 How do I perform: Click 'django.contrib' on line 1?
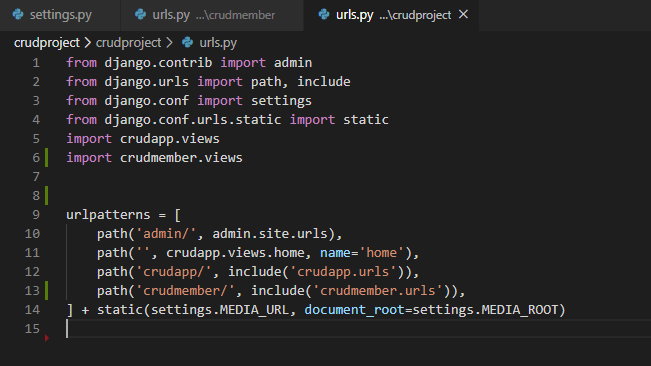tap(159, 63)
